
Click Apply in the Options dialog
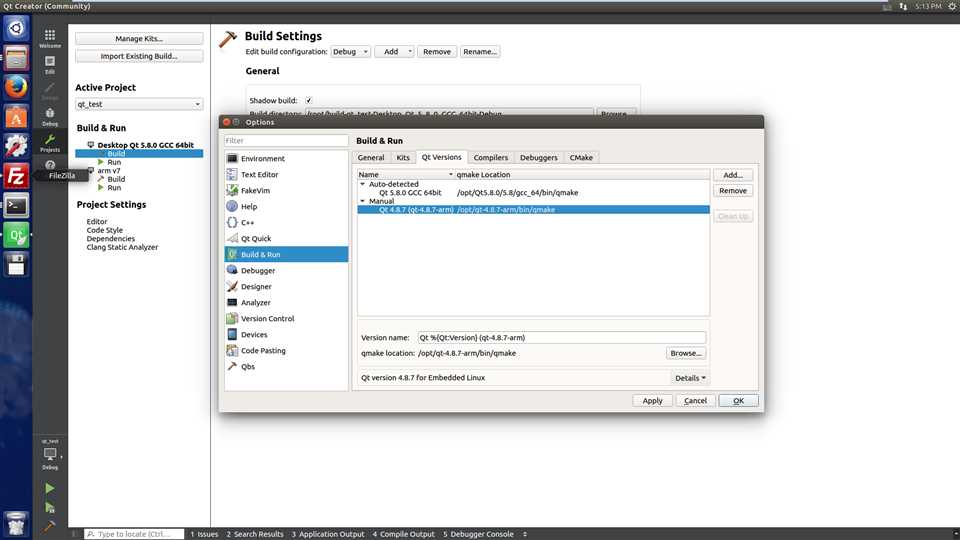coord(652,400)
